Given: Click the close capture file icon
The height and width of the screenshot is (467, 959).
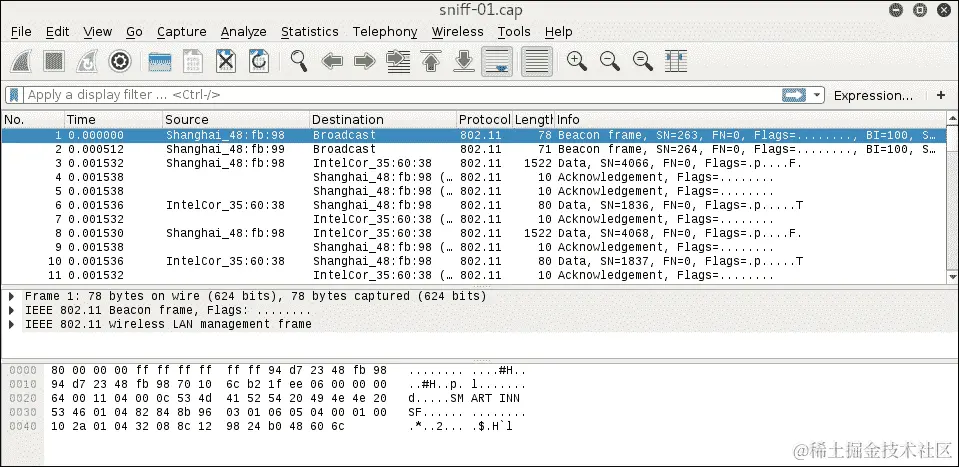Looking at the screenshot, I should (226, 62).
